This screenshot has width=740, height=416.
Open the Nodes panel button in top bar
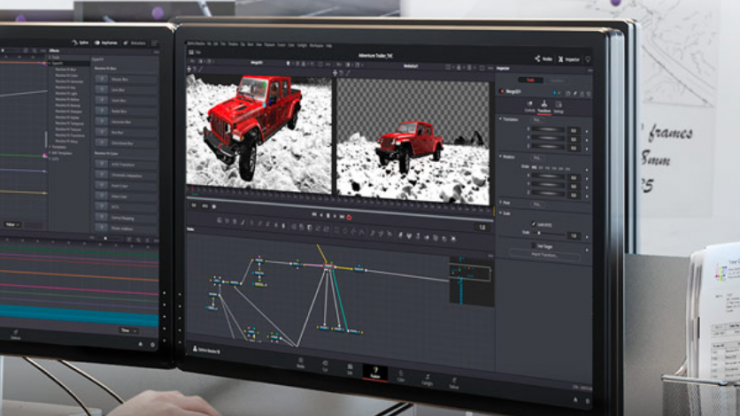(x=544, y=58)
